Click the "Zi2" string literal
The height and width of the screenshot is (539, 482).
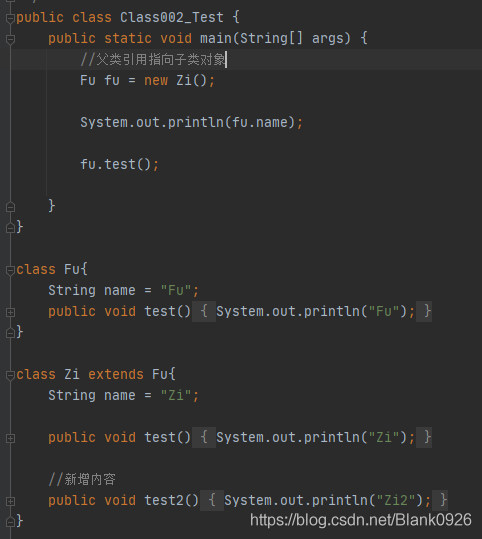coord(395,500)
